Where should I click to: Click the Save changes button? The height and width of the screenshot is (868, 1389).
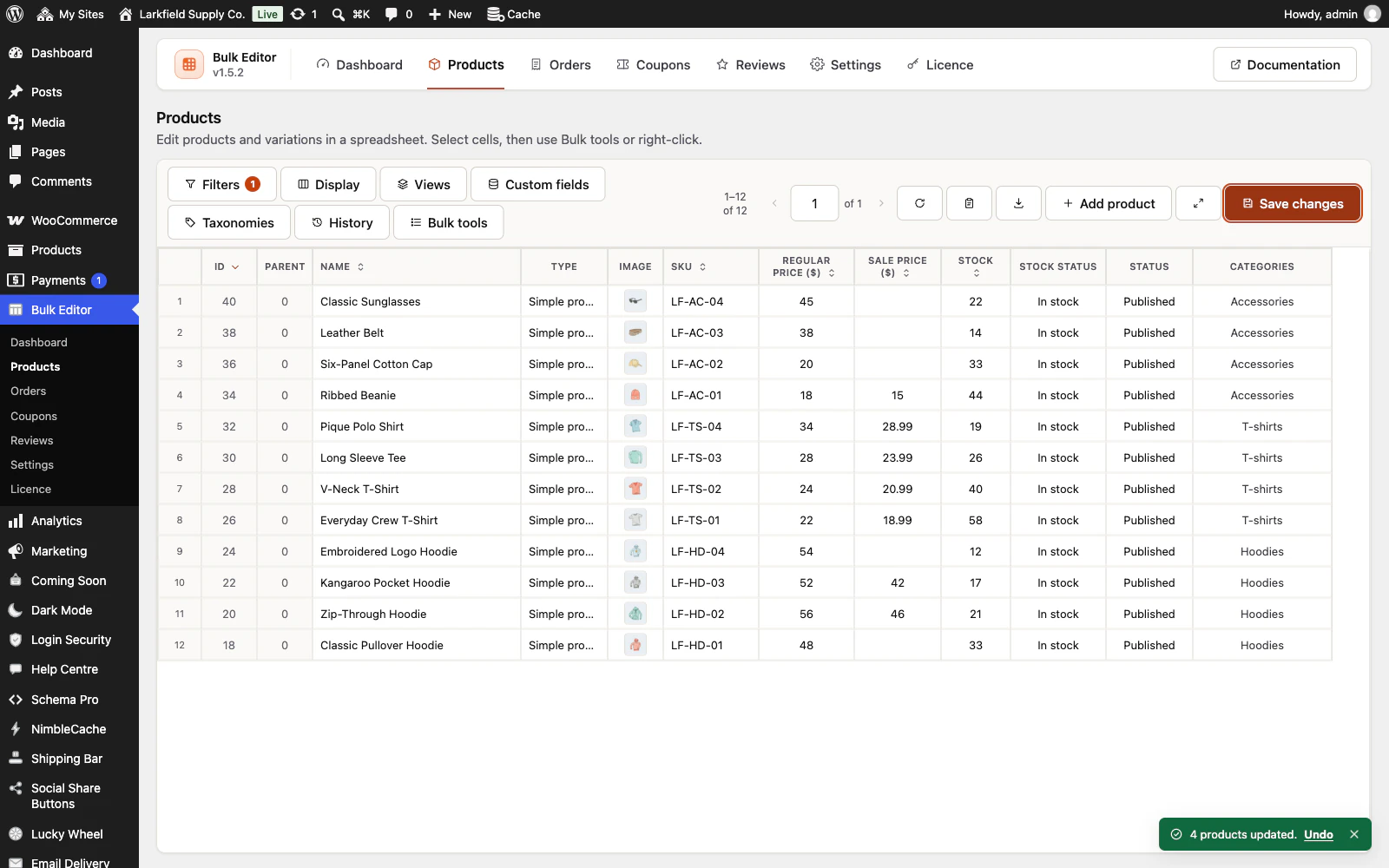click(1293, 203)
